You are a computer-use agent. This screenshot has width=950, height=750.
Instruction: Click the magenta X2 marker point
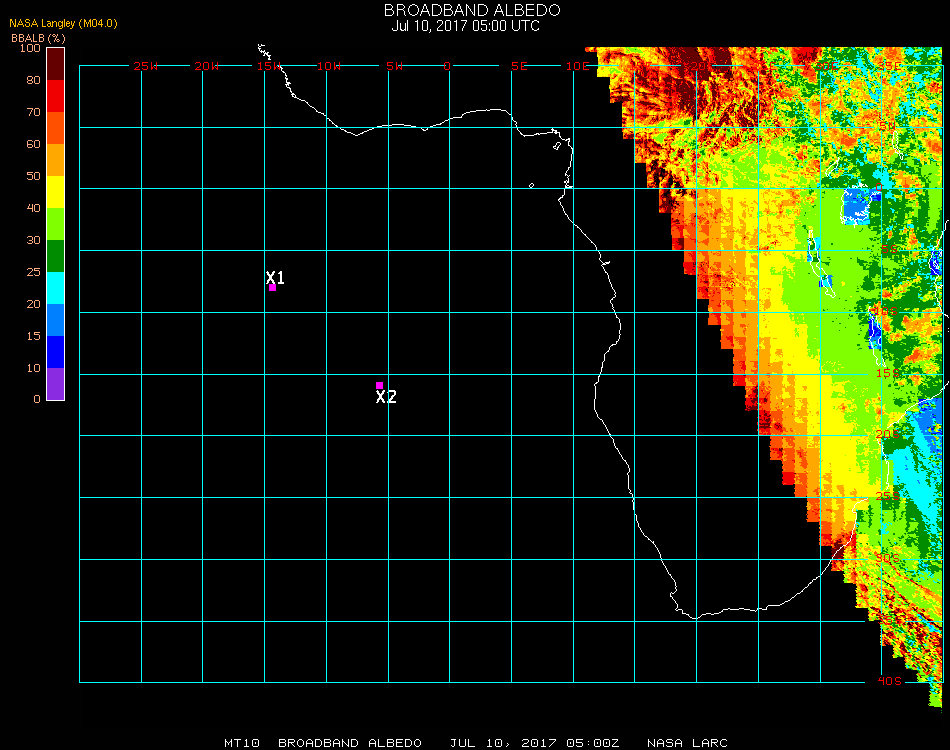(379, 385)
